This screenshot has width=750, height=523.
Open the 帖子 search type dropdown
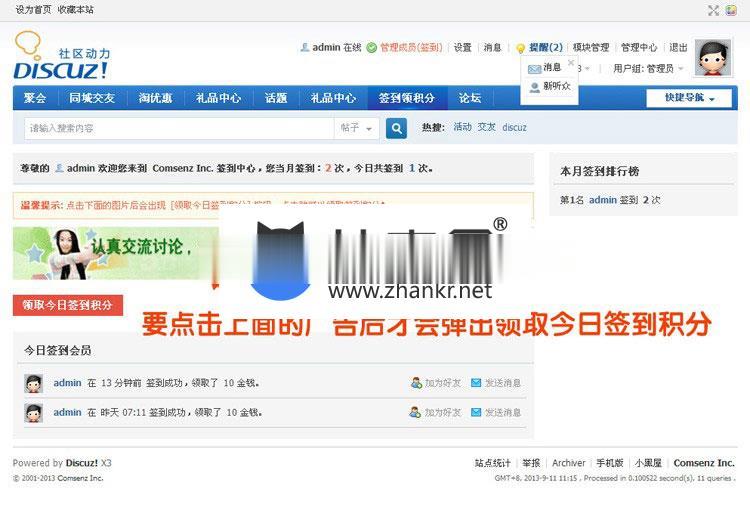[356, 128]
